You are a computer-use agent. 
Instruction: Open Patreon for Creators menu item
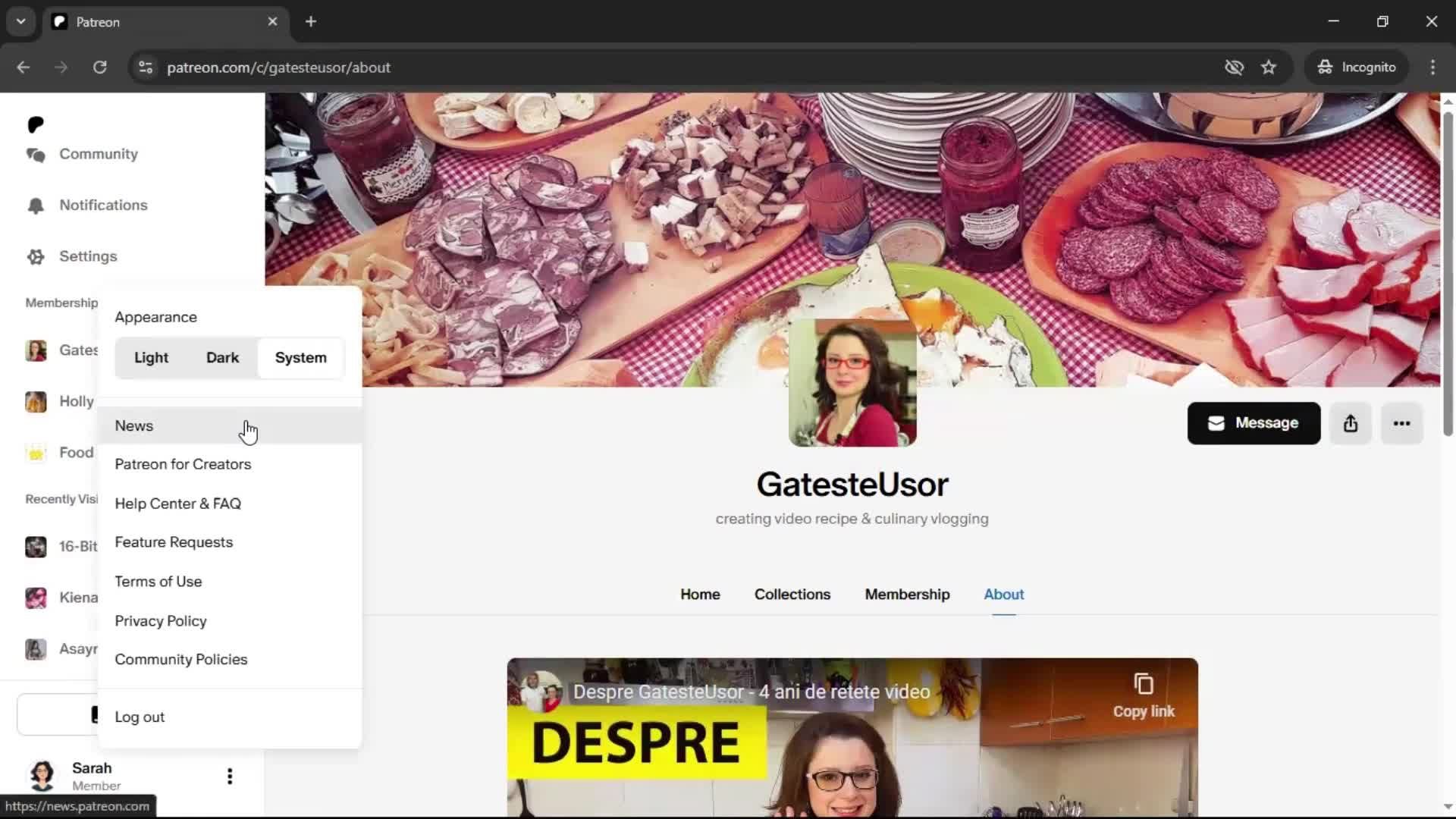[230, 465]
